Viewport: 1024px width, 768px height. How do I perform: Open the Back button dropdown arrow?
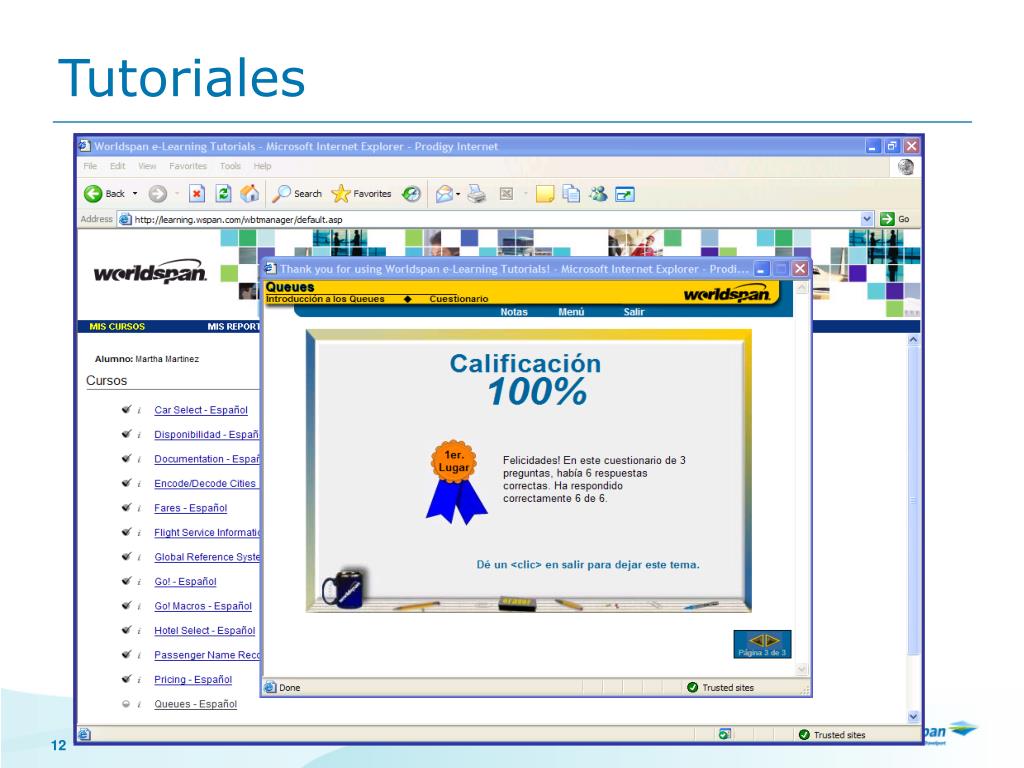click(x=135, y=193)
